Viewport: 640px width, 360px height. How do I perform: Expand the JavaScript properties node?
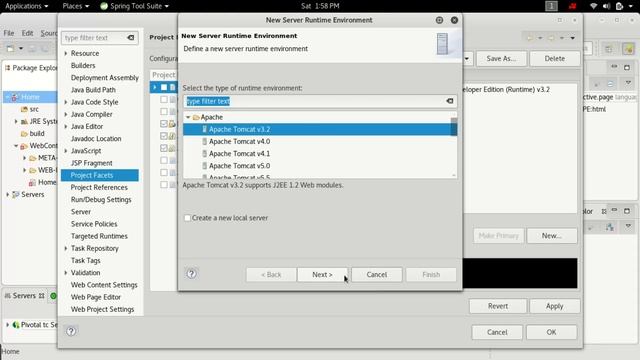coord(66,151)
